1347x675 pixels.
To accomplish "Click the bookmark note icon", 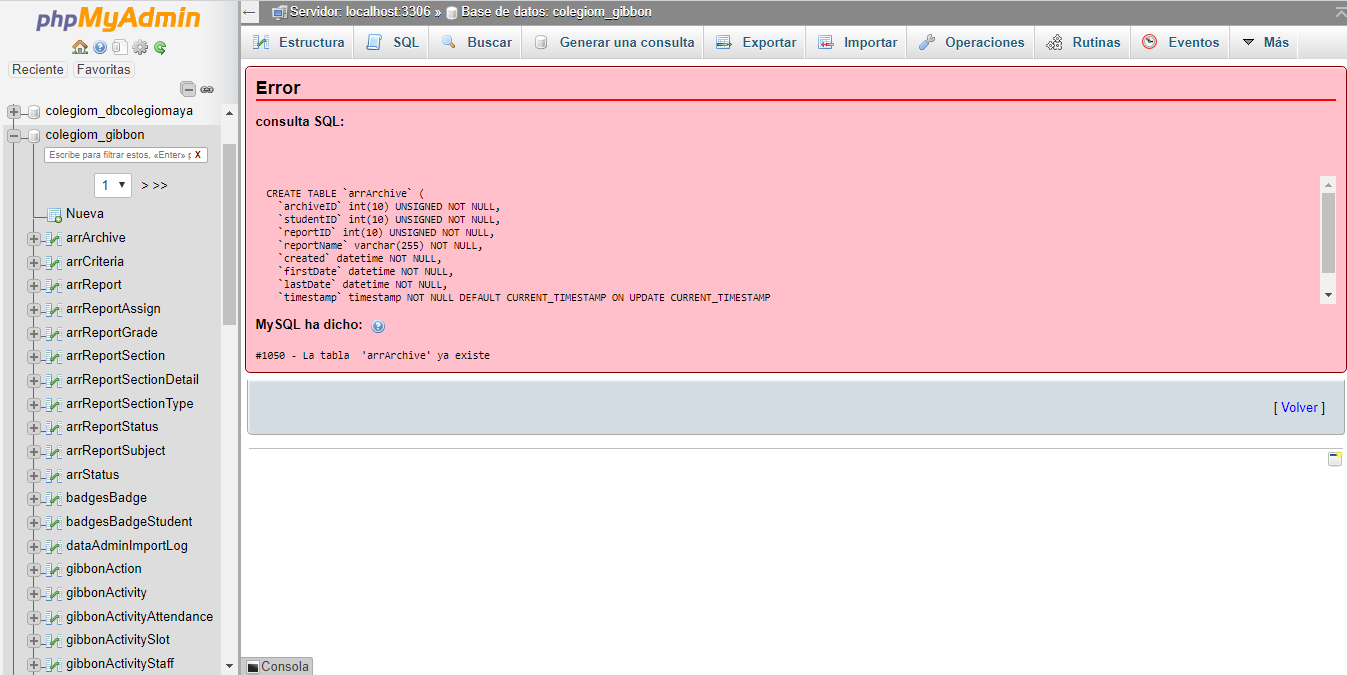I will click(1334, 458).
